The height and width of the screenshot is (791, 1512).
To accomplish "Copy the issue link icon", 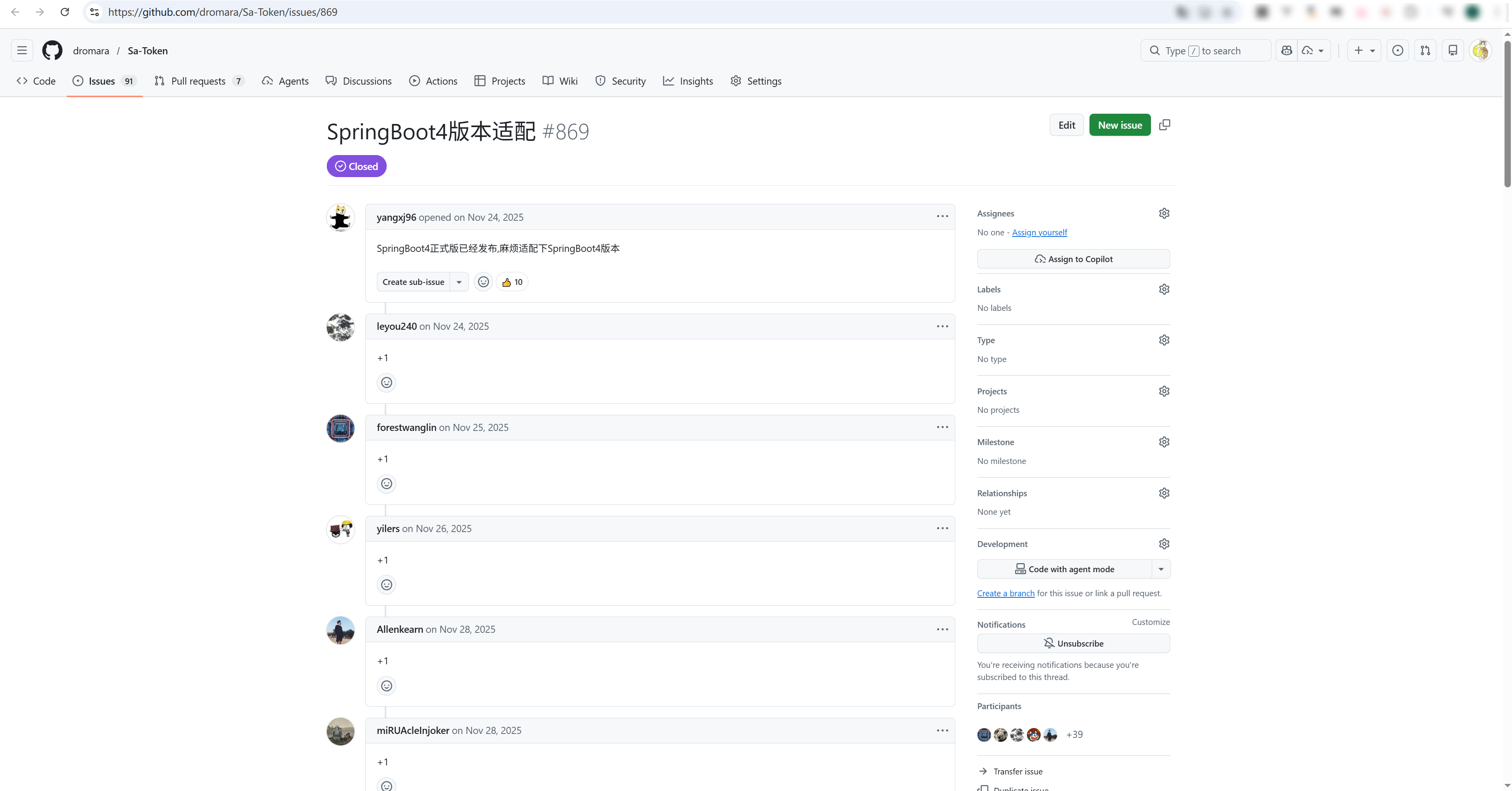I will click(1165, 125).
